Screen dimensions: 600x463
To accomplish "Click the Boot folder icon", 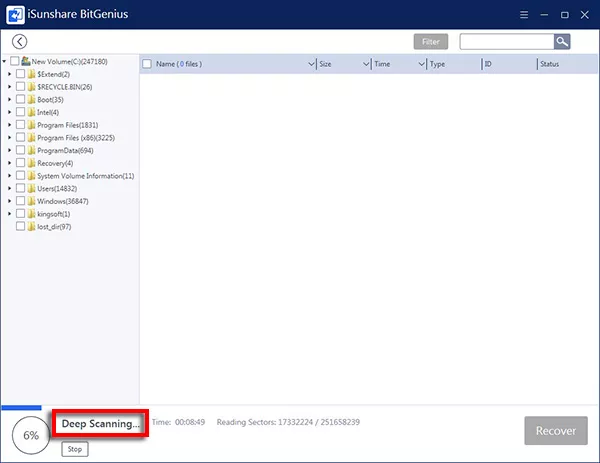I will [x=32, y=99].
